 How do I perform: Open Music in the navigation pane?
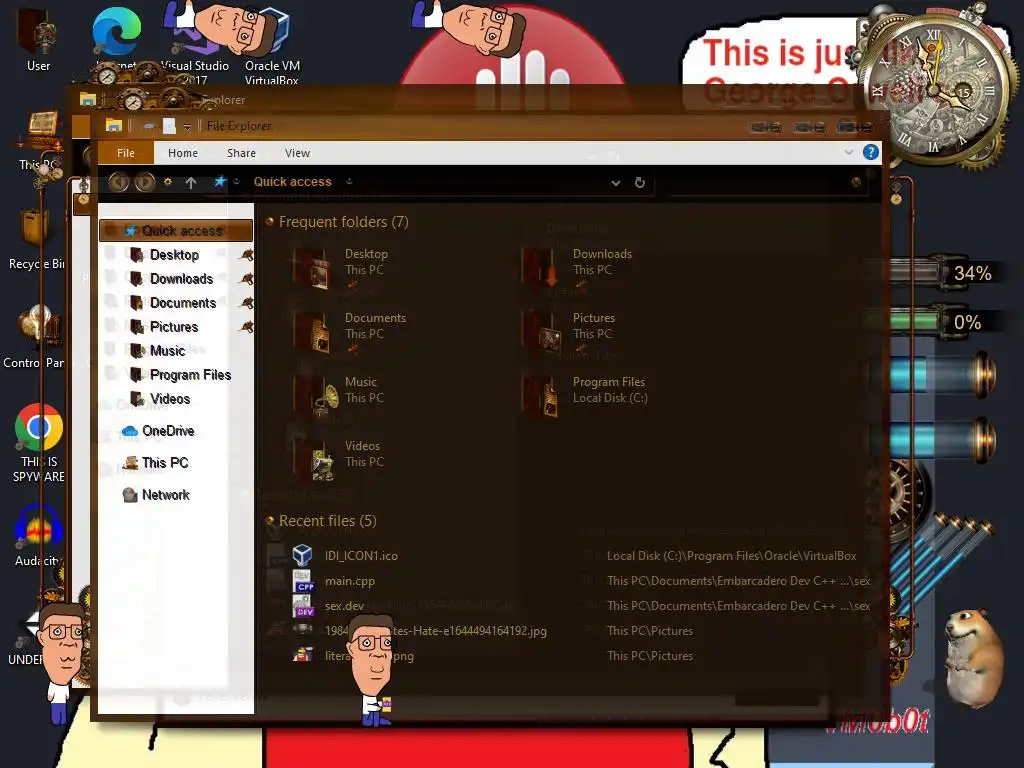(167, 351)
